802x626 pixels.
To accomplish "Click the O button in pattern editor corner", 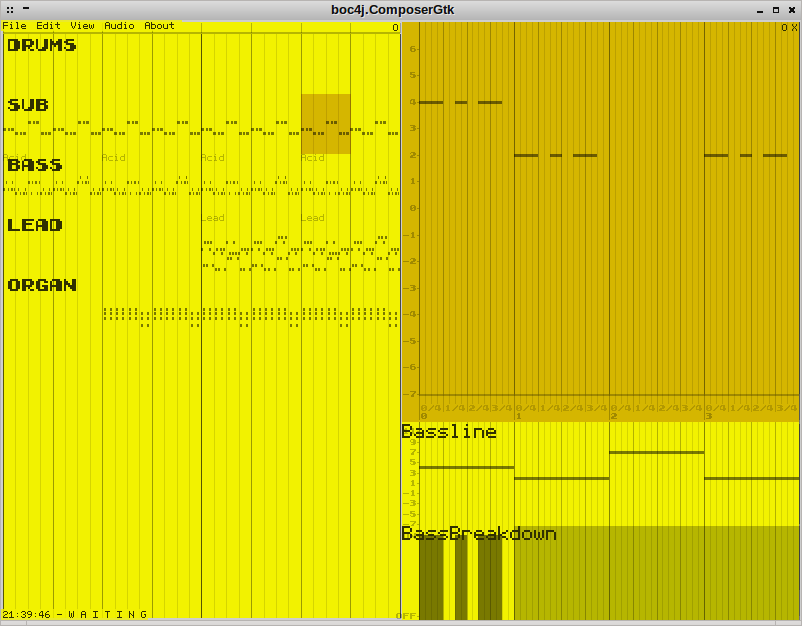I will coord(784,28).
